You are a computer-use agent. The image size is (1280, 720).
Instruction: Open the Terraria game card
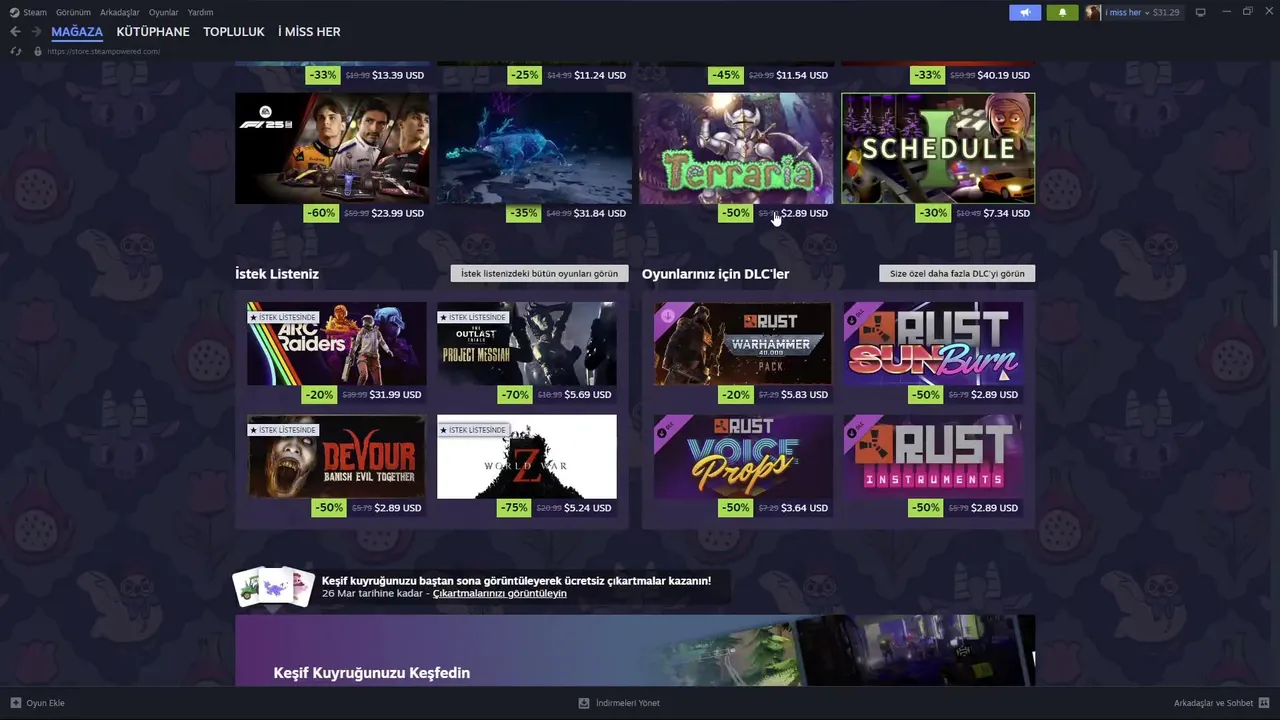point(736,148)
